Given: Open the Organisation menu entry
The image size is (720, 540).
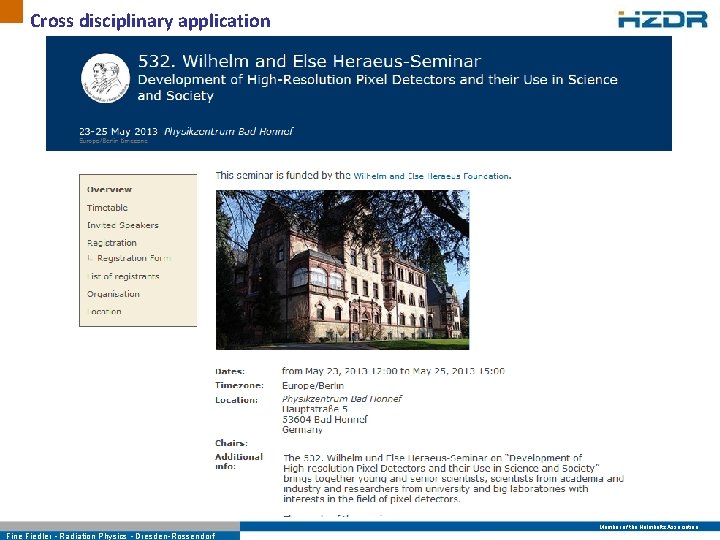Looking at the screenshot, I should click(113, 294).
